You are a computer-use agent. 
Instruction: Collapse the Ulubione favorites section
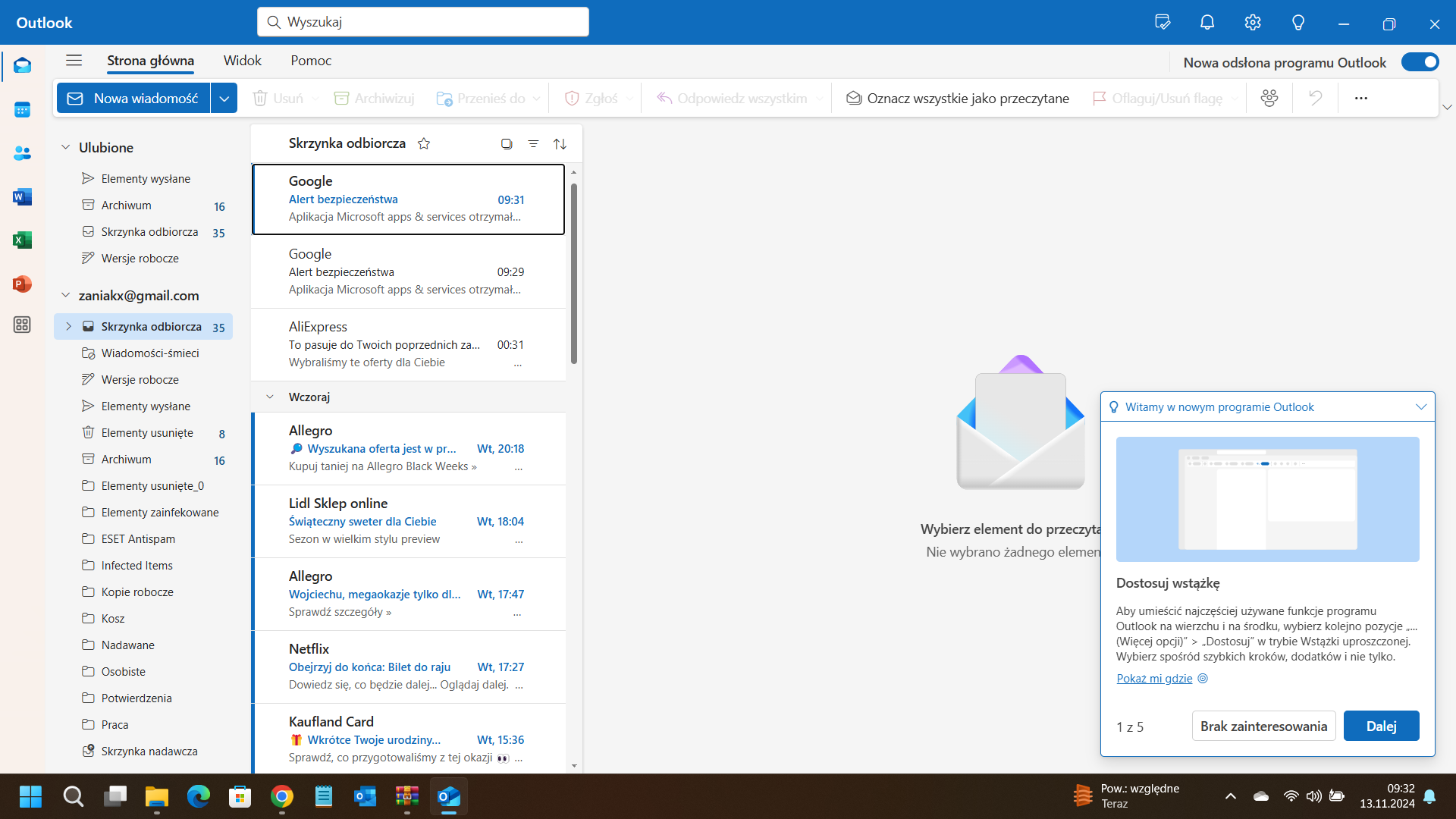(x=65, y=147)
